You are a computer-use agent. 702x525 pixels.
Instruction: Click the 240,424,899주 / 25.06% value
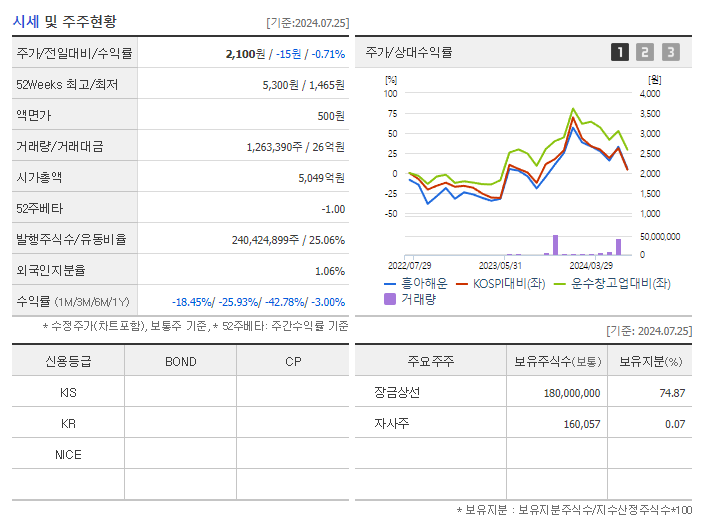click(288, 240)
